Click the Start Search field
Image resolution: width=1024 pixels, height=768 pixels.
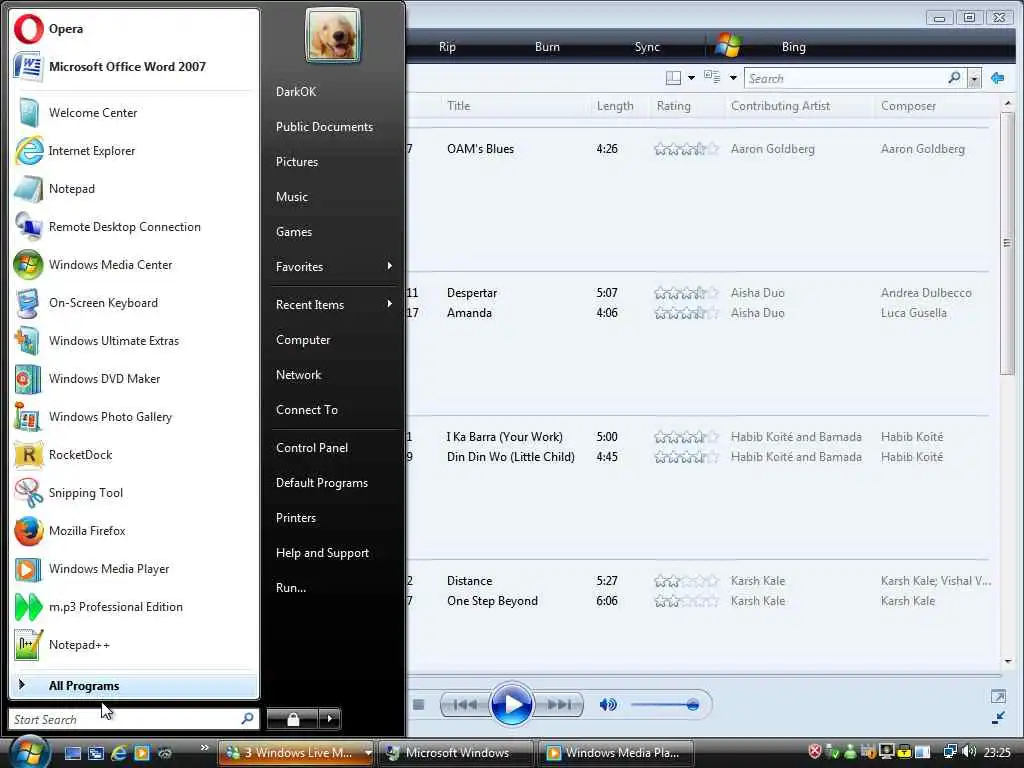133,719
